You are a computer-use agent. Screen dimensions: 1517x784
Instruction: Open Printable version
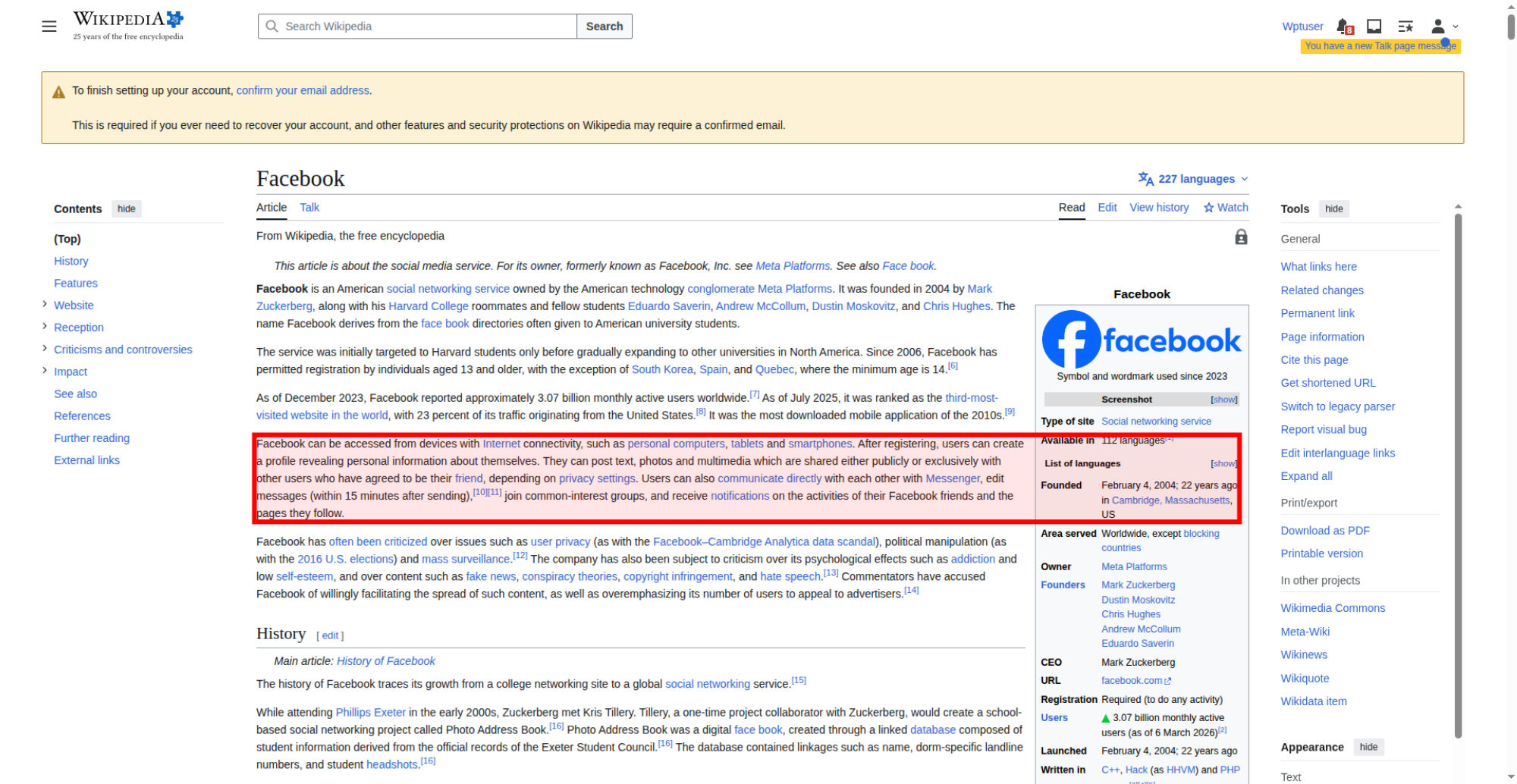pos(1322,554)
